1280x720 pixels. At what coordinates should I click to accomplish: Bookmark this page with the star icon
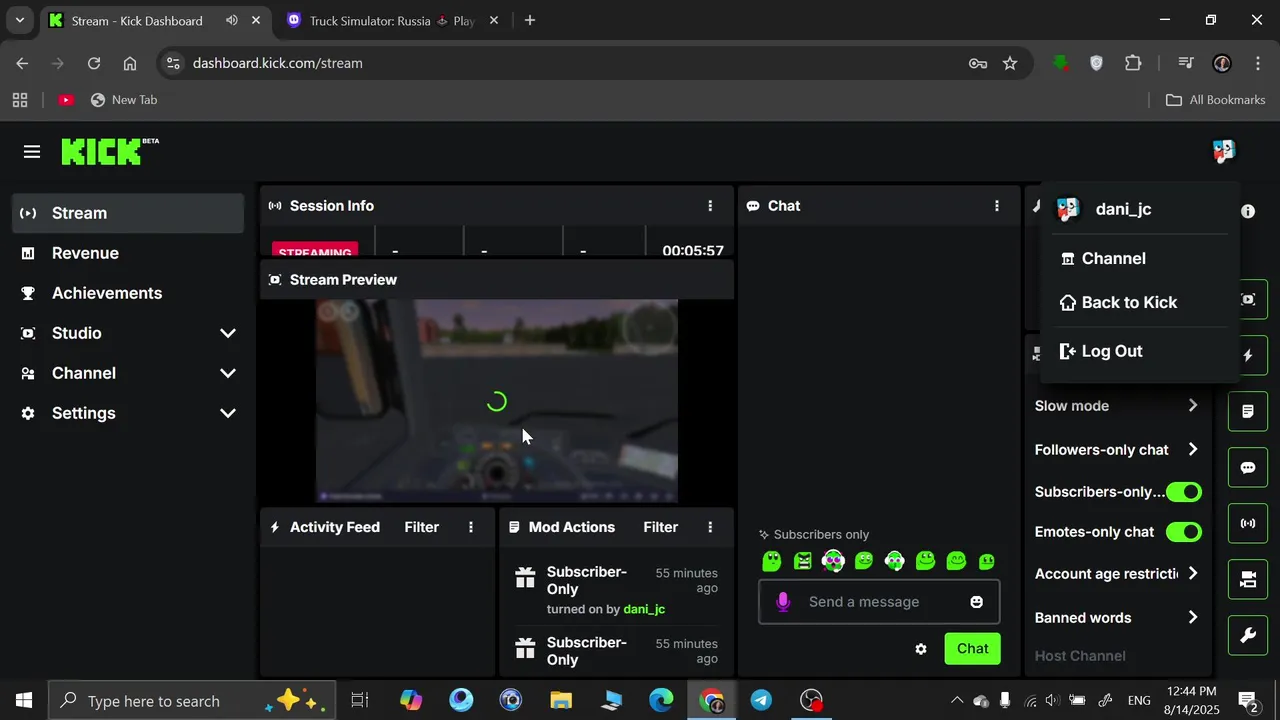click(x=1010, y=63)
